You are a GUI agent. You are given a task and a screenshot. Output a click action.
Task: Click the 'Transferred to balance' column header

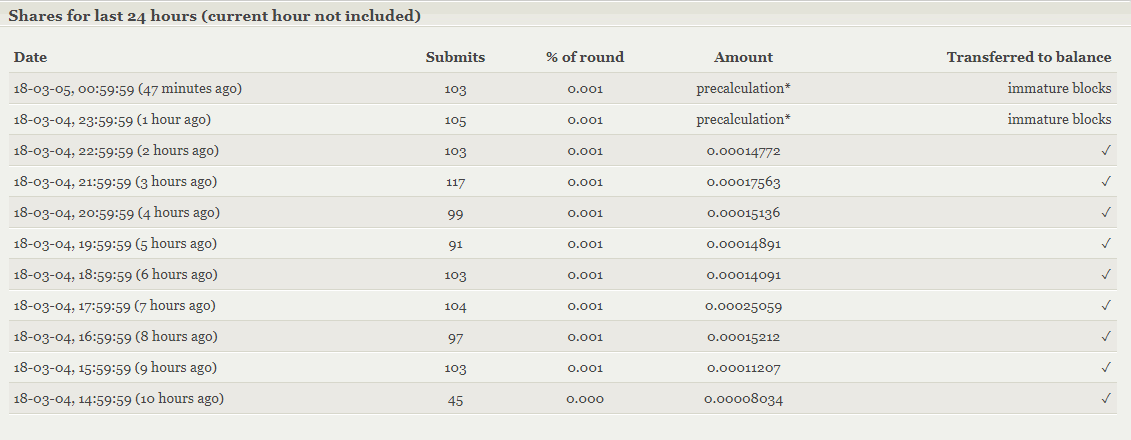(1028, 57)
